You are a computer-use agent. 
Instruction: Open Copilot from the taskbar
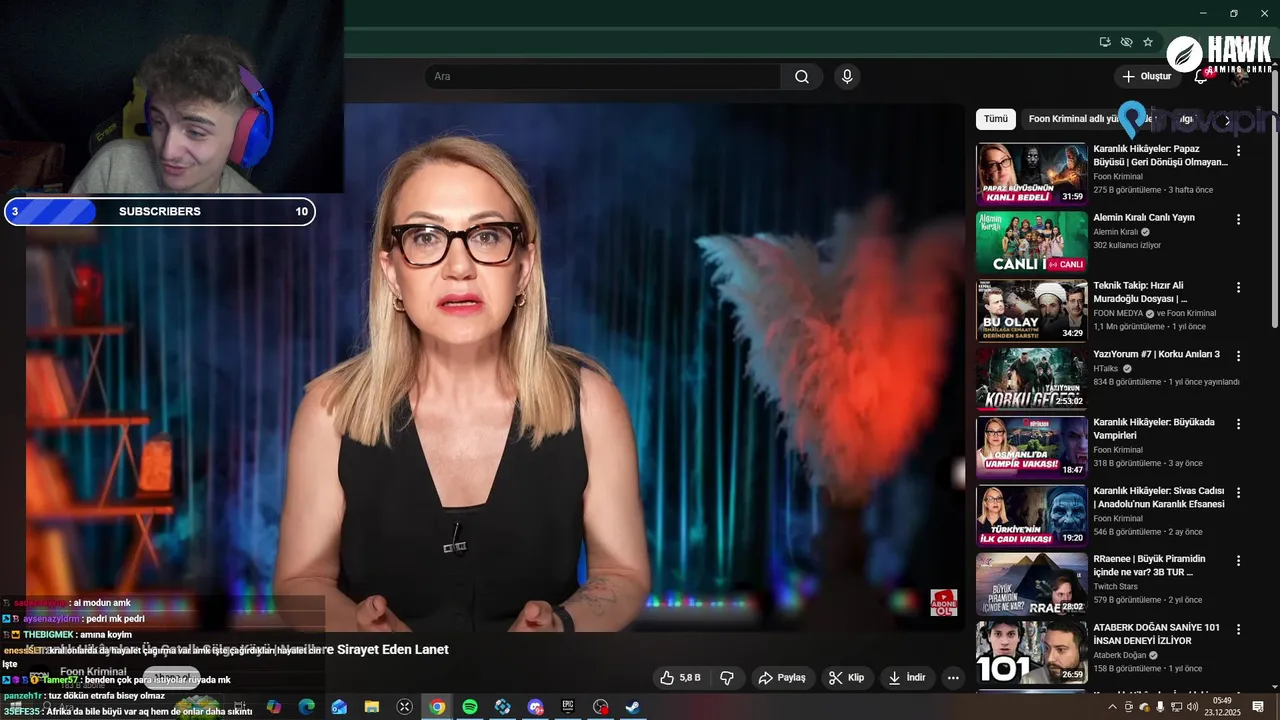[274, 707]
